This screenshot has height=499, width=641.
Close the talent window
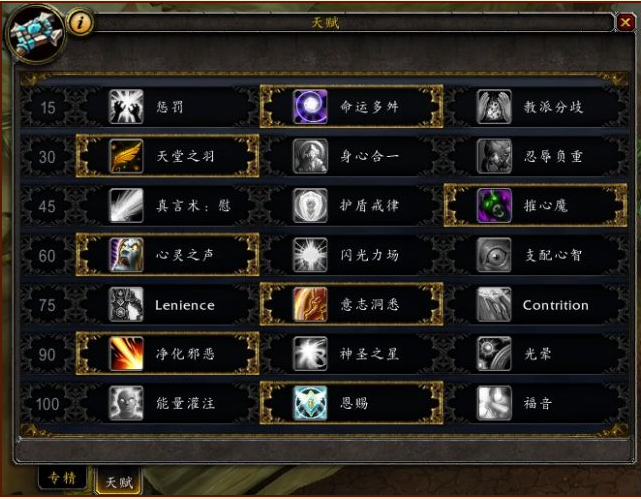click(625, 22)
